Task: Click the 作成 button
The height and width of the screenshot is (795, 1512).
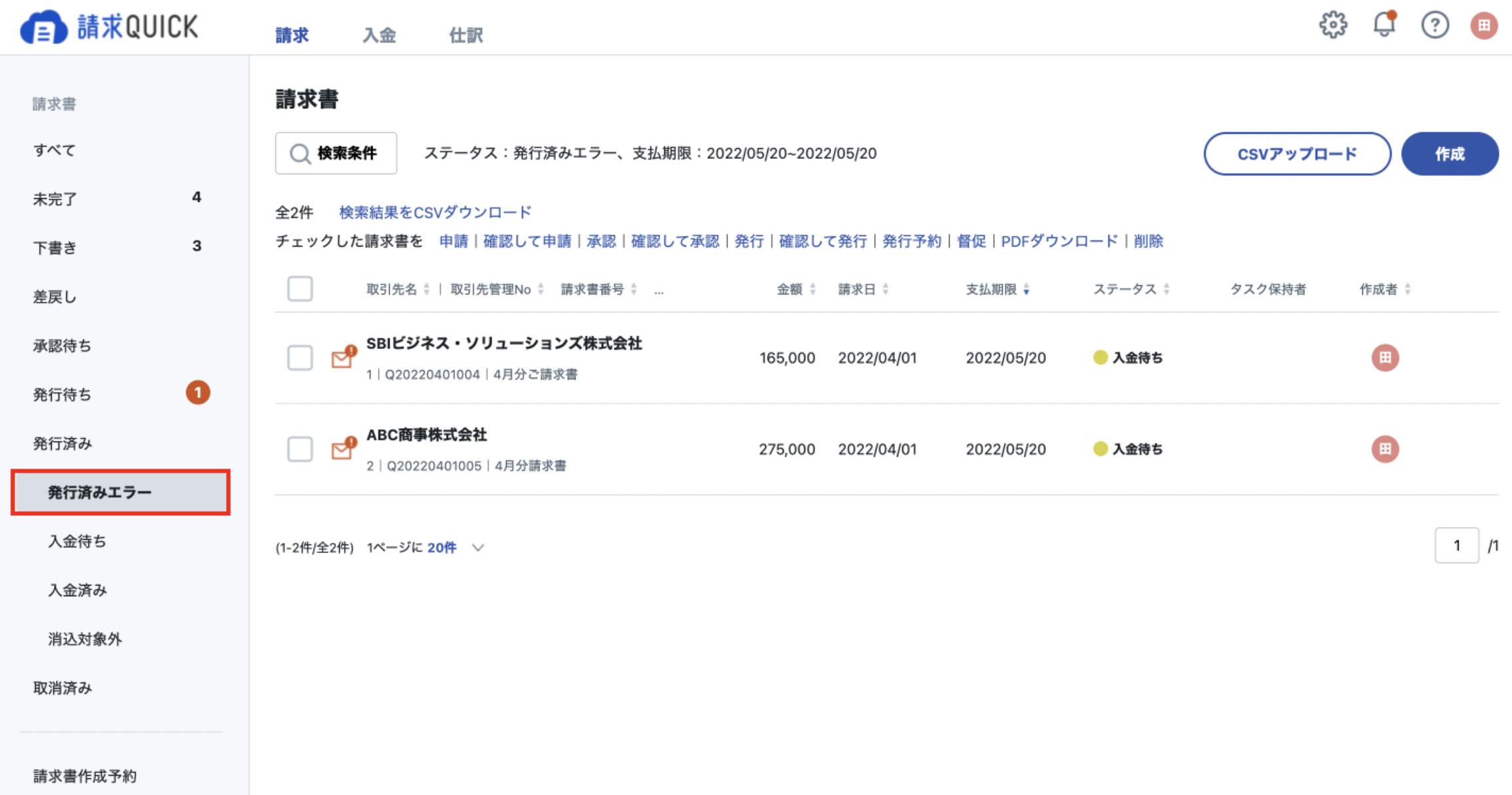Action: [1449, 154]
